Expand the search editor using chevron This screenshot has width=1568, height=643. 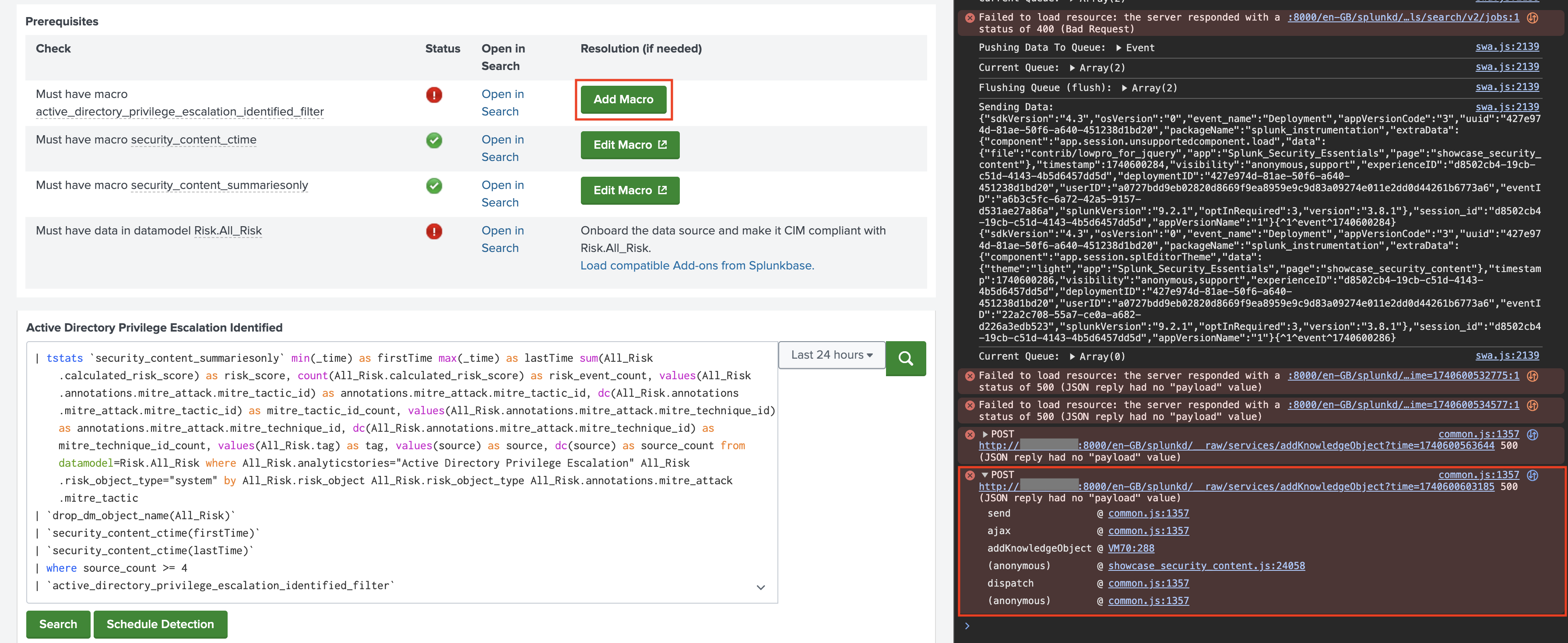coord(760,587)
